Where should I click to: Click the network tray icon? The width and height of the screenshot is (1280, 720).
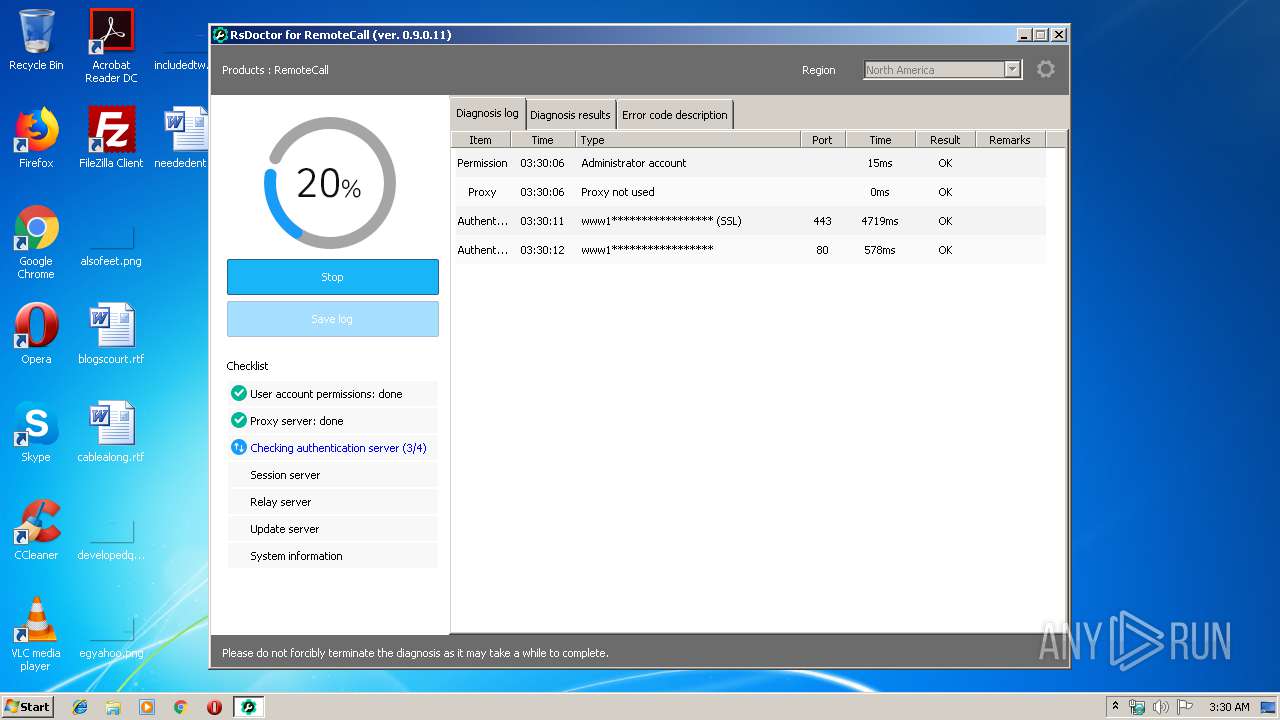[1137, 707]
